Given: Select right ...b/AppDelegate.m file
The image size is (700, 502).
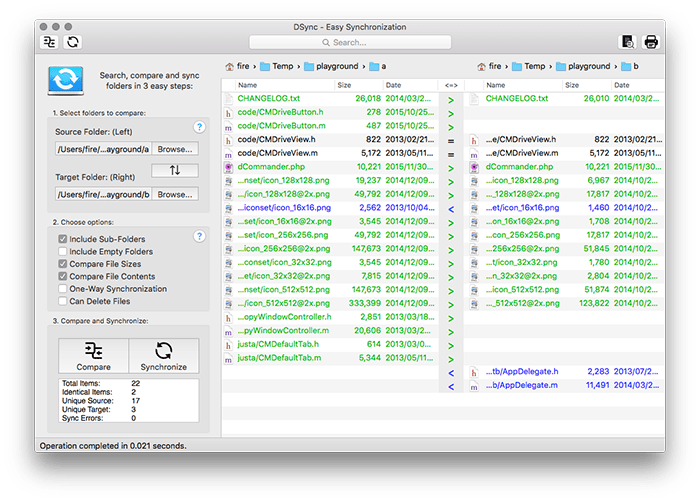Looking at the screenshot, I should (x=521, y=385).
